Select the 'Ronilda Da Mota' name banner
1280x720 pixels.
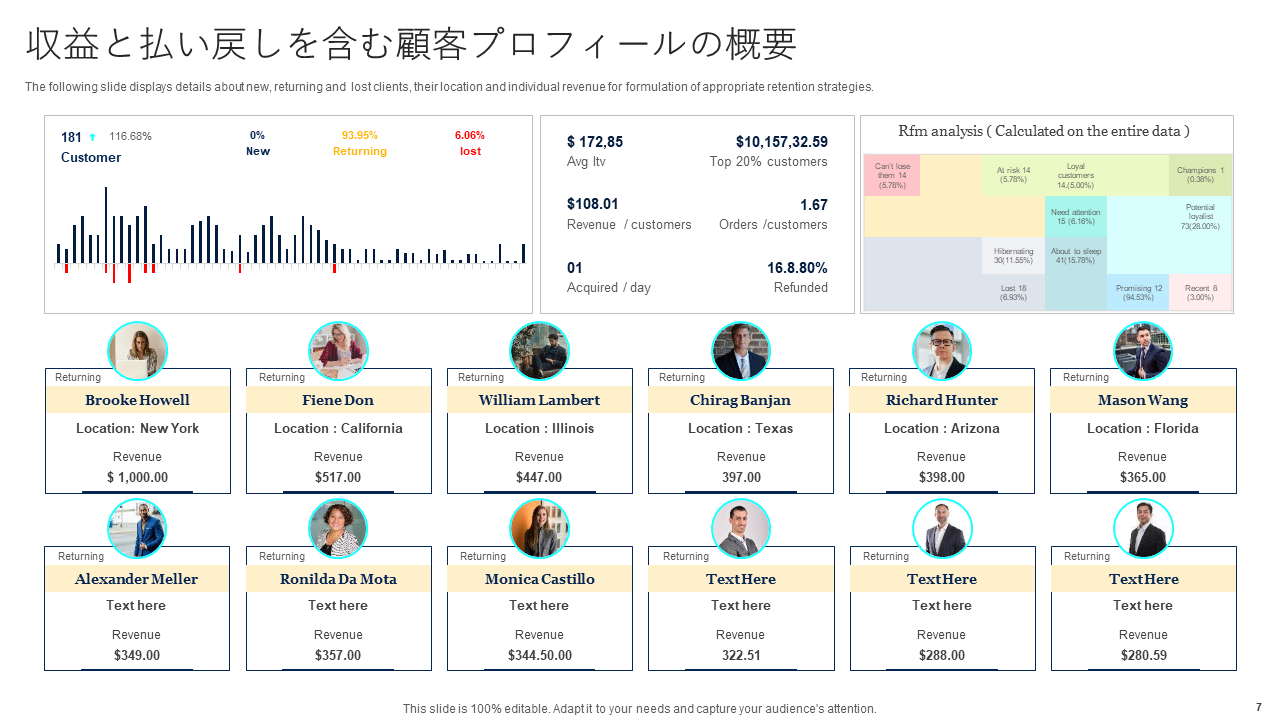click(338, 579)
